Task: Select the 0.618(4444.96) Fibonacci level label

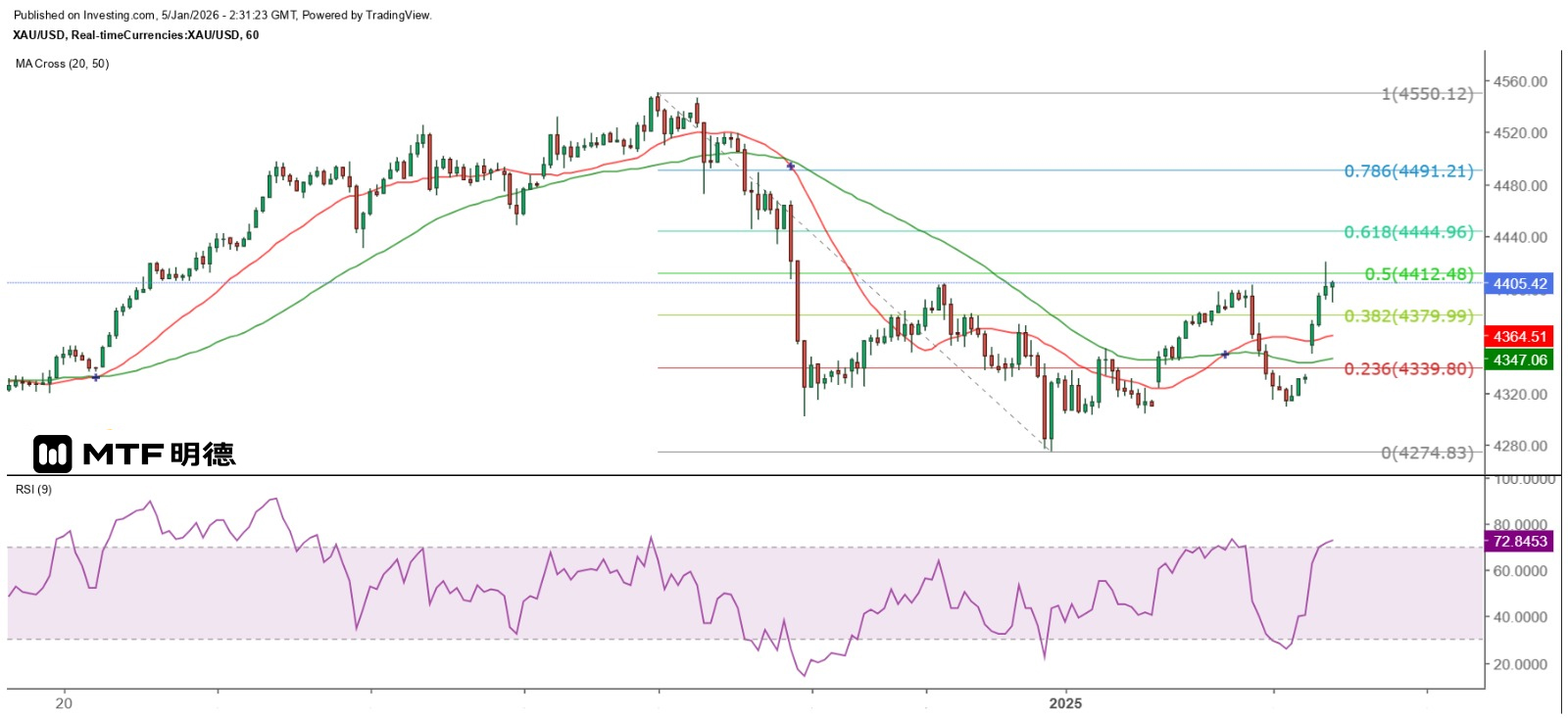Action: [1408, 232]
